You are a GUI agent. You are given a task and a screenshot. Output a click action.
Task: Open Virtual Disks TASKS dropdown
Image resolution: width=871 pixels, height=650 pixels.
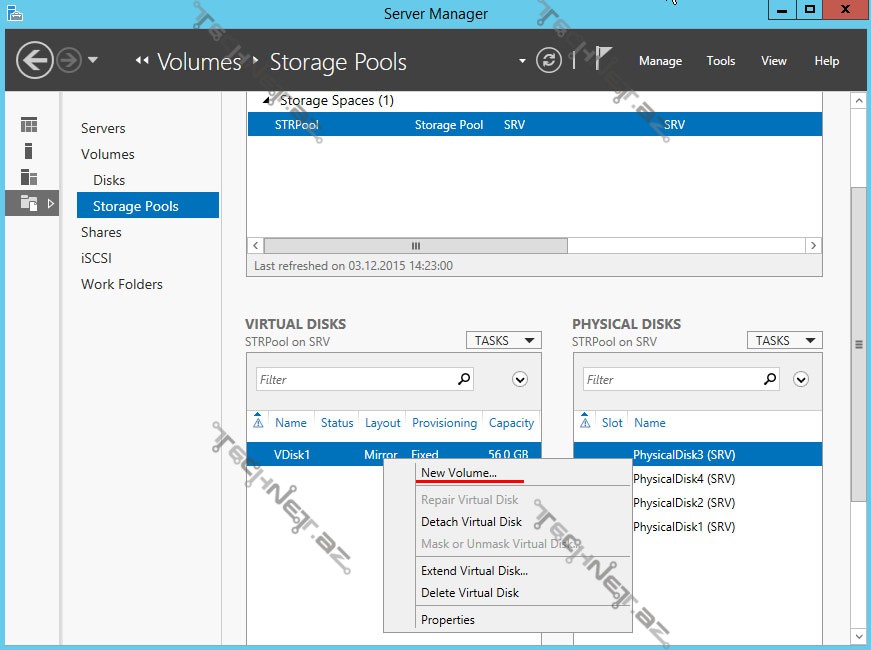pyautogui.click(x=503, y=341)
